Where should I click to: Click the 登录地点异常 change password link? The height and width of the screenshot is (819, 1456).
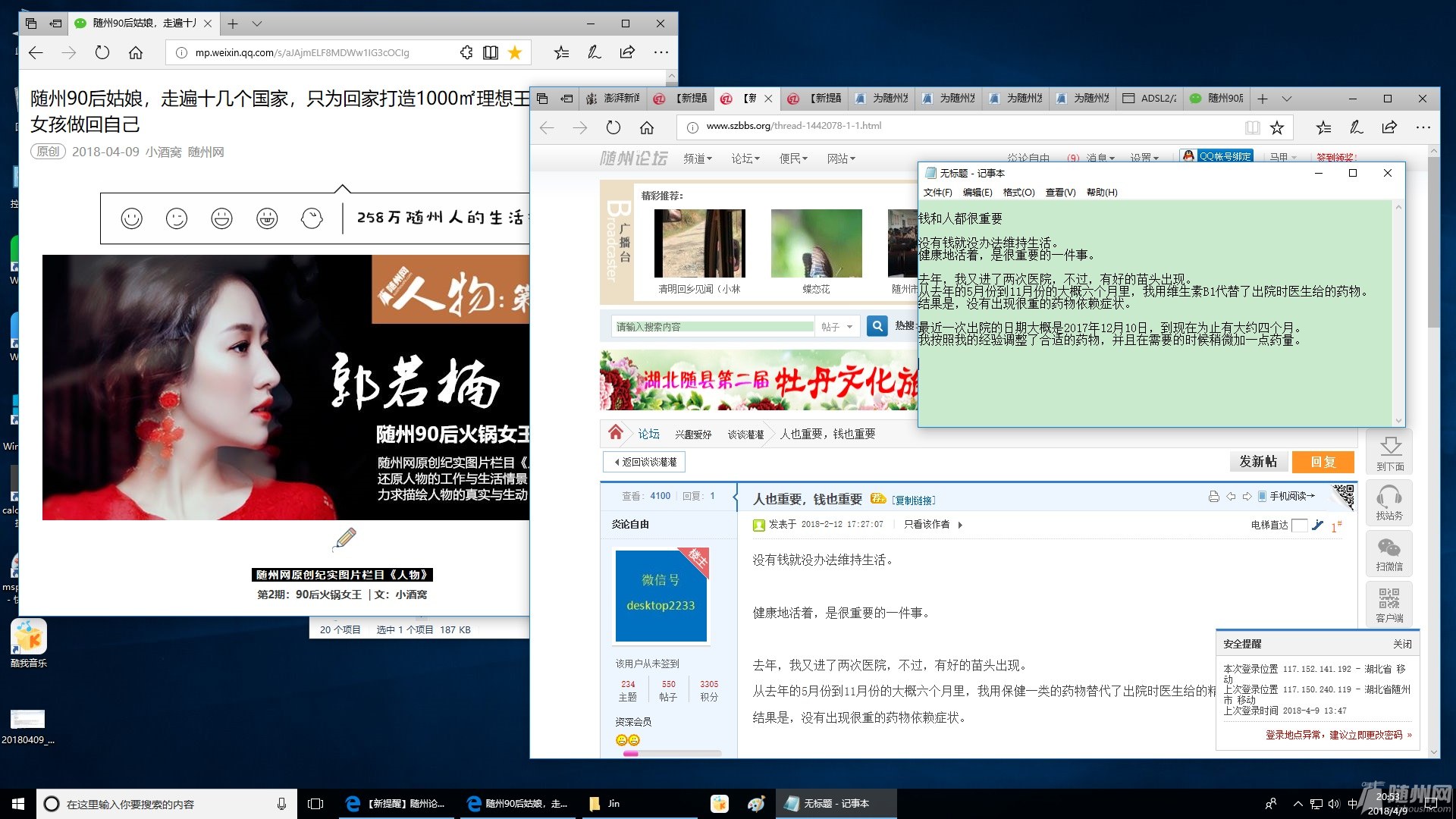[x=1338, y=735]
